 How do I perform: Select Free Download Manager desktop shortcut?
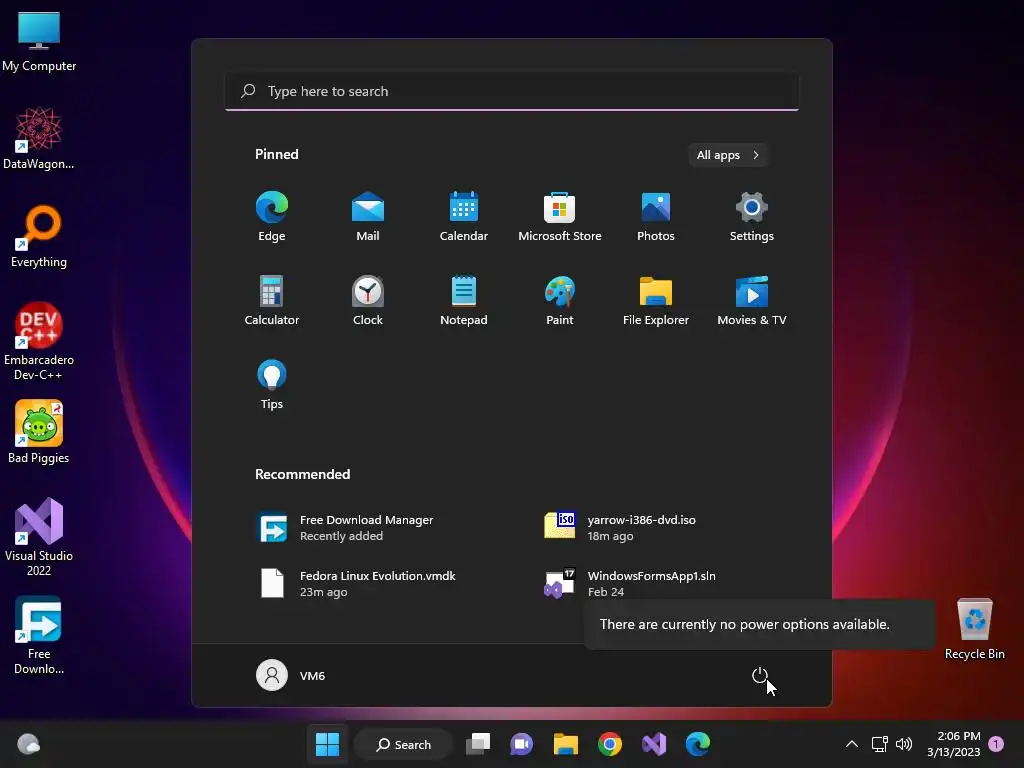pos(39,635)
